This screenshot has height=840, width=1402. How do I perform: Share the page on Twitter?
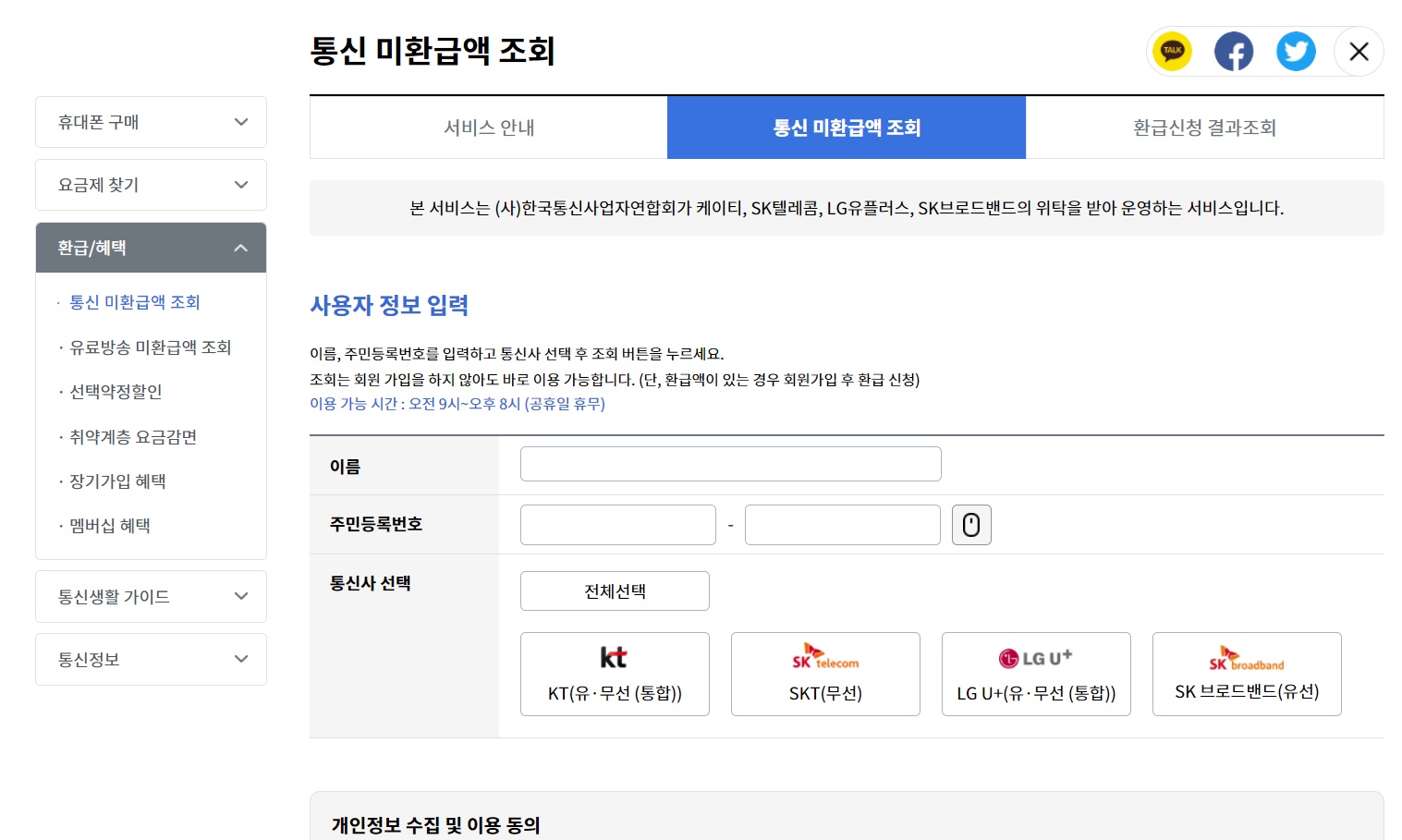[x=1296, y=51]
